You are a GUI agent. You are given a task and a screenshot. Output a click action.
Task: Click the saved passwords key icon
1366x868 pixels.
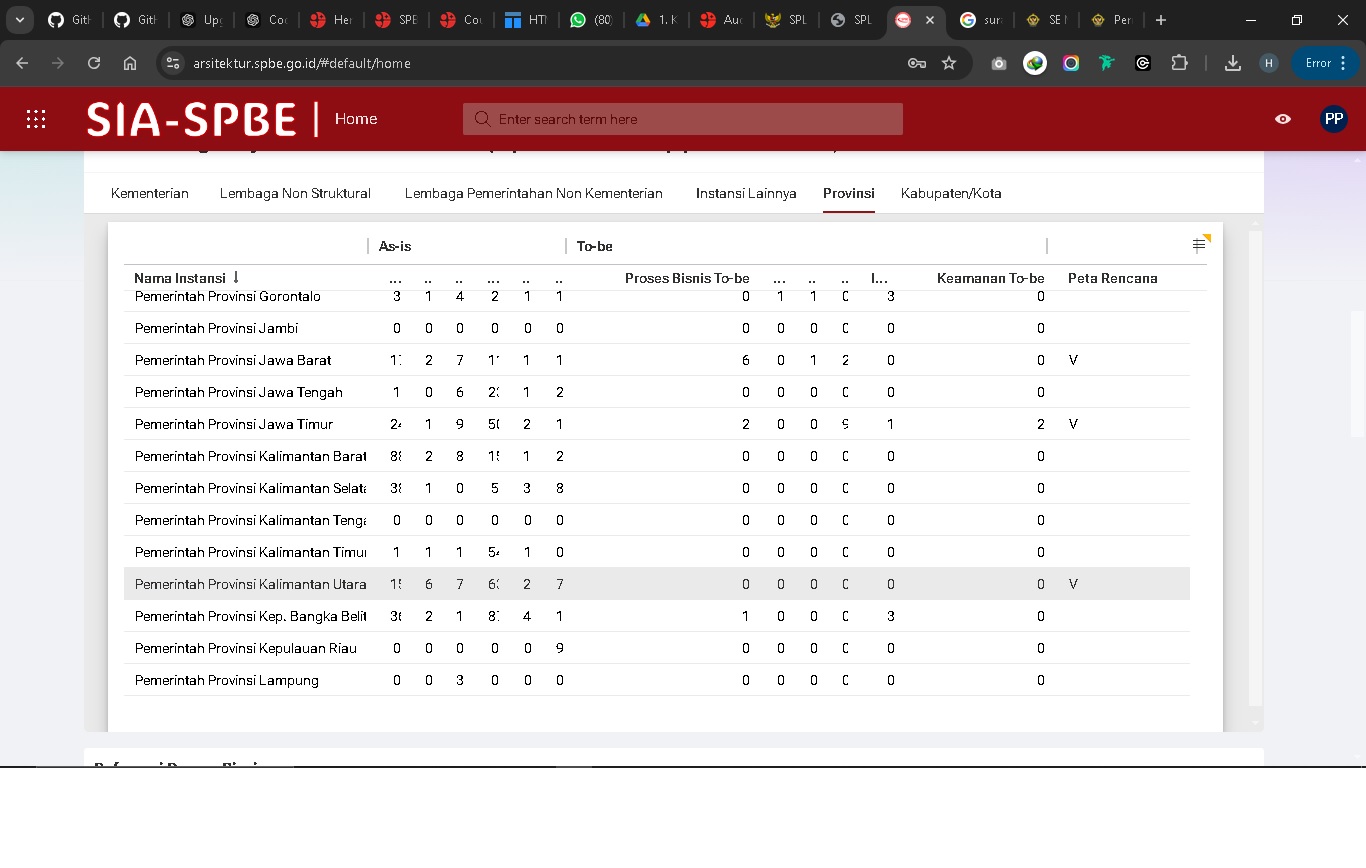(x=916, y=63)
